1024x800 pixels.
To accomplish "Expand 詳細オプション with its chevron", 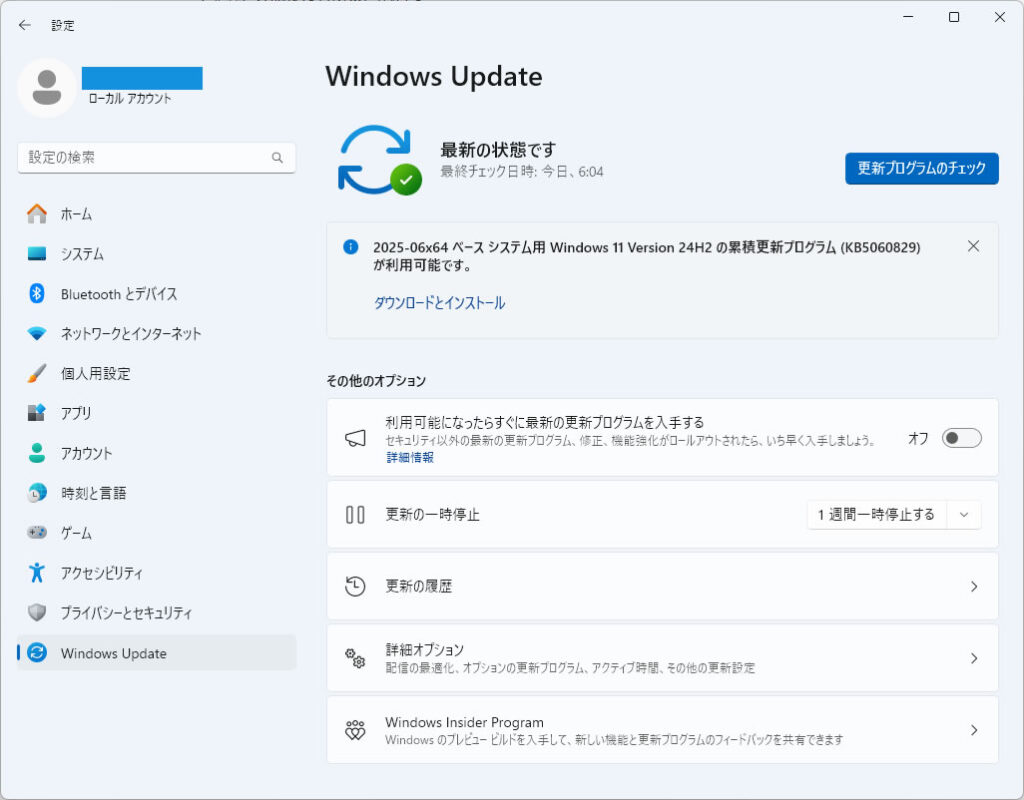I will pyautogui.click(x=974, y=658).
